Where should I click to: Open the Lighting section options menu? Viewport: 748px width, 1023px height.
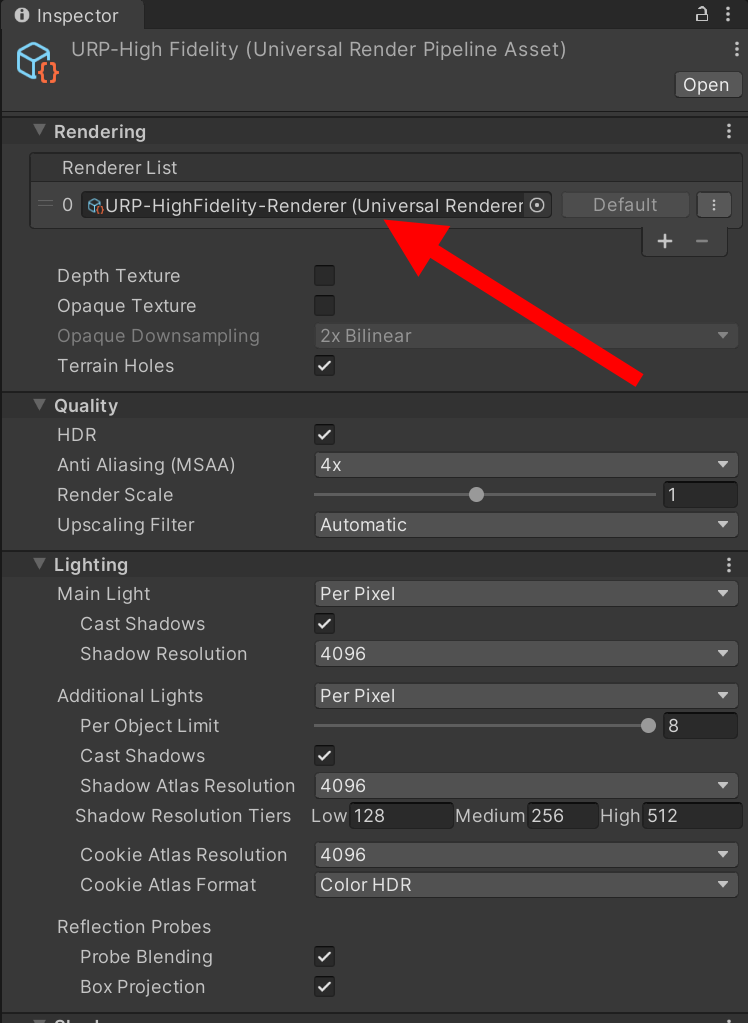click(x=729, y=565)
